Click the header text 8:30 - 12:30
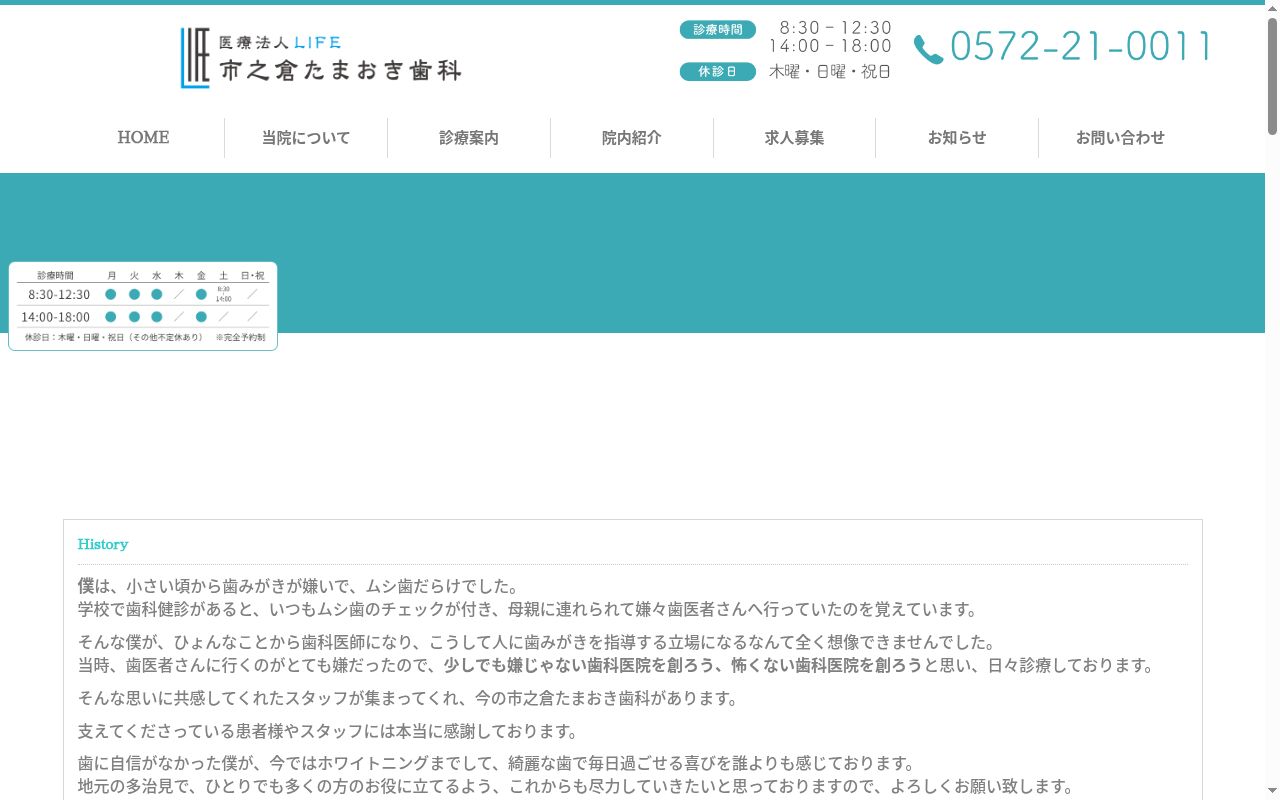This screenshot has width=1280, height=800. click(x=836, y=28)
